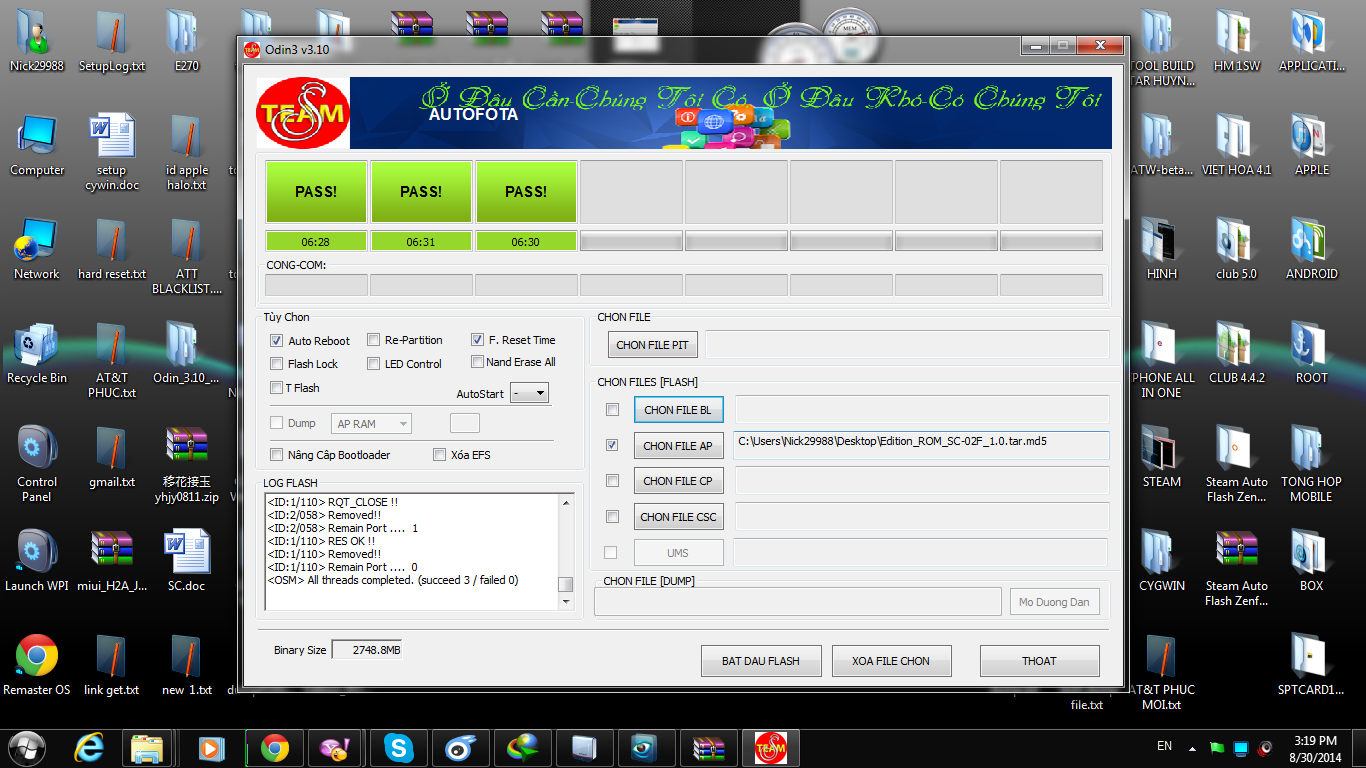The image size is (1366, 768).
Task: Click the AP file path field
Action: pos(921,445)
